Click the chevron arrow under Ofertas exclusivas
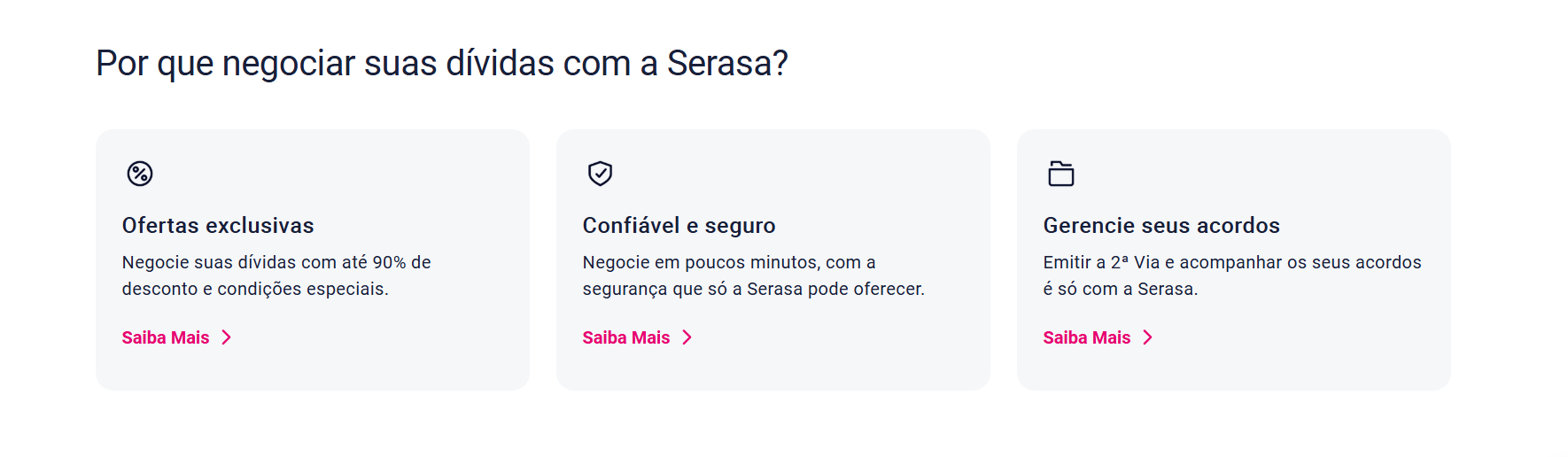The width and height of the screenshot is (1568, 457). coord(227,337)
